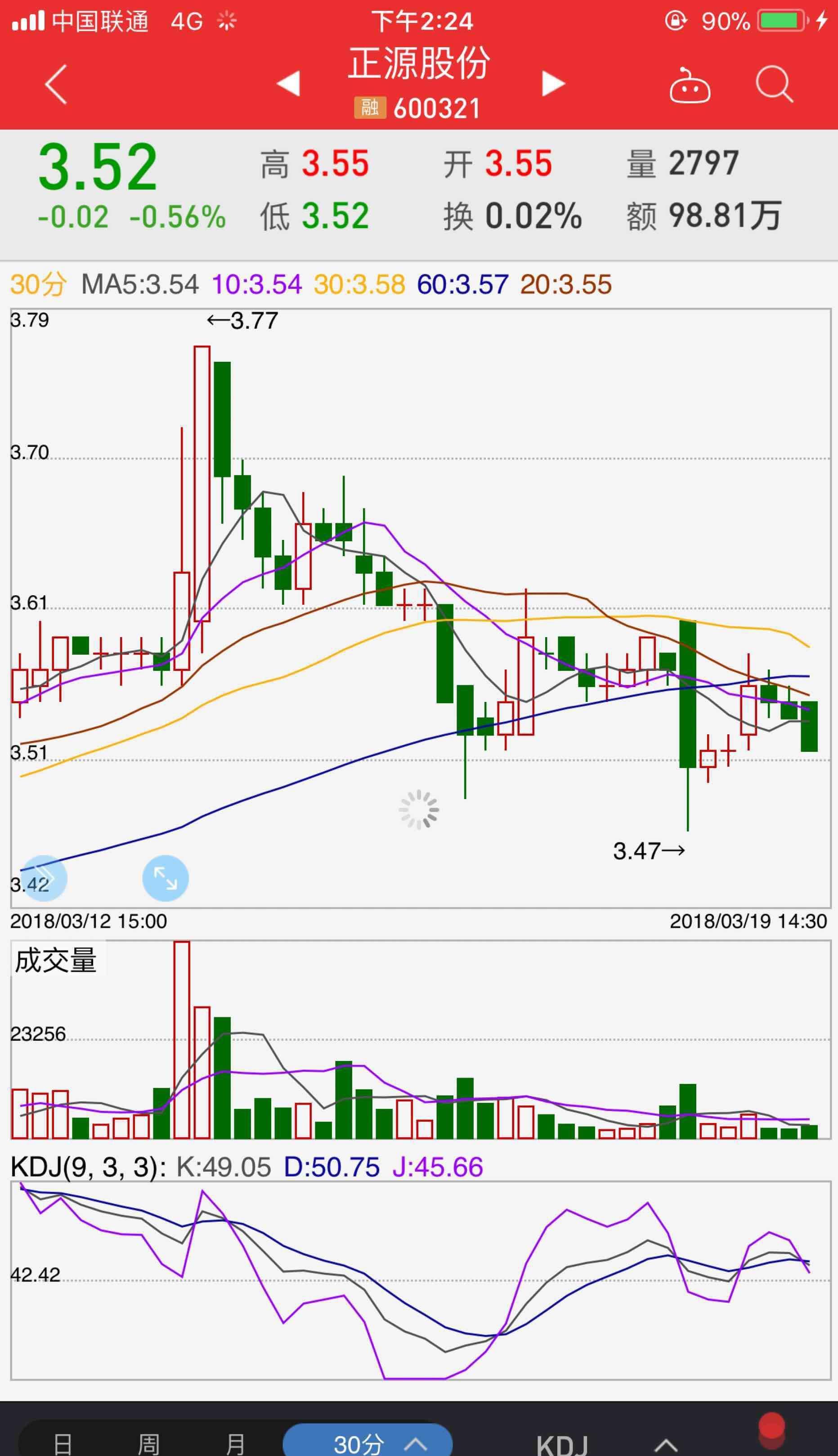Tap stock code 600321
The height and width of the screenshot is (1456, 838).
click(x=437, y=108)
